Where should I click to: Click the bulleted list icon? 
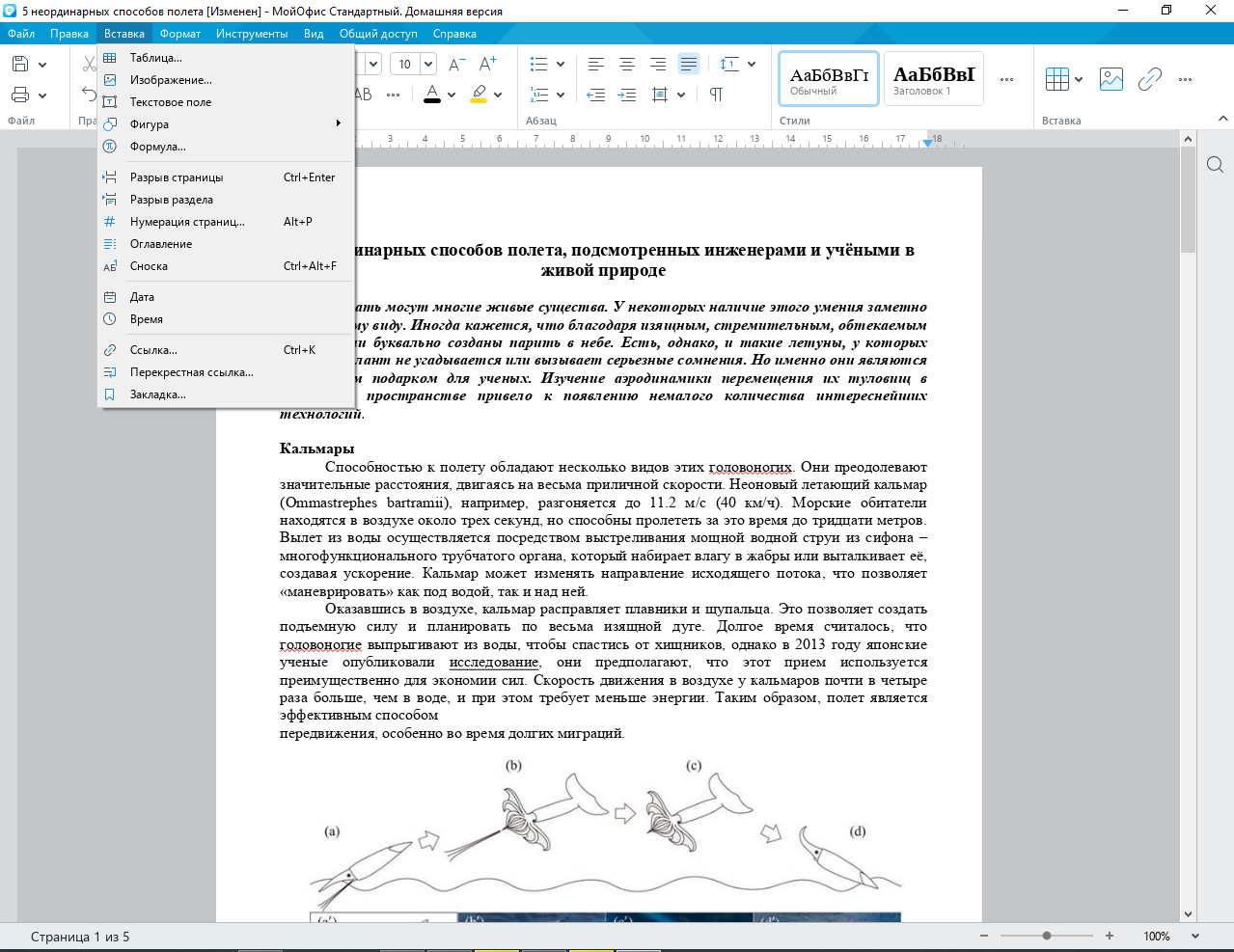(x=538, y=64)
